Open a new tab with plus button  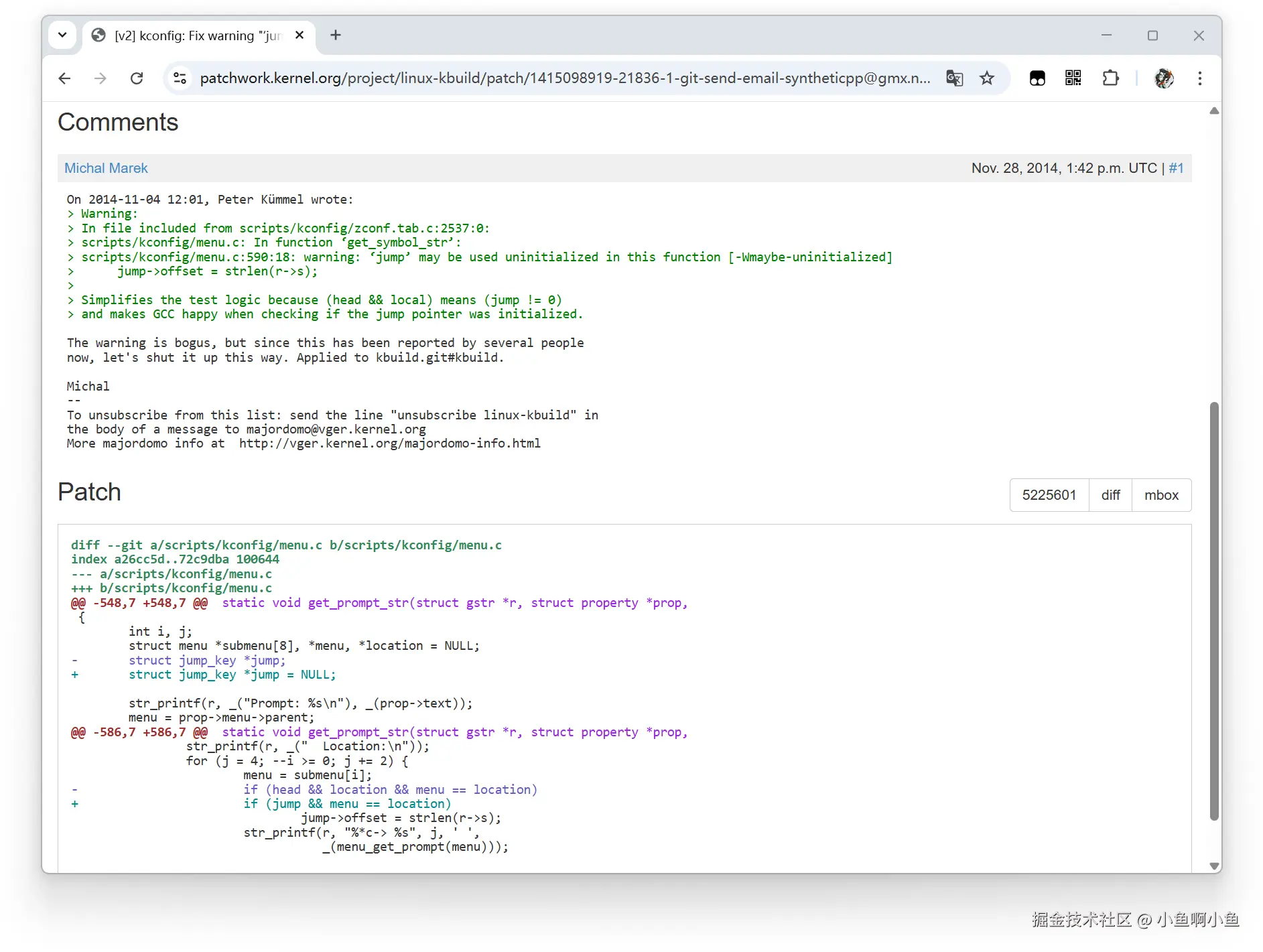pos(336,35)
